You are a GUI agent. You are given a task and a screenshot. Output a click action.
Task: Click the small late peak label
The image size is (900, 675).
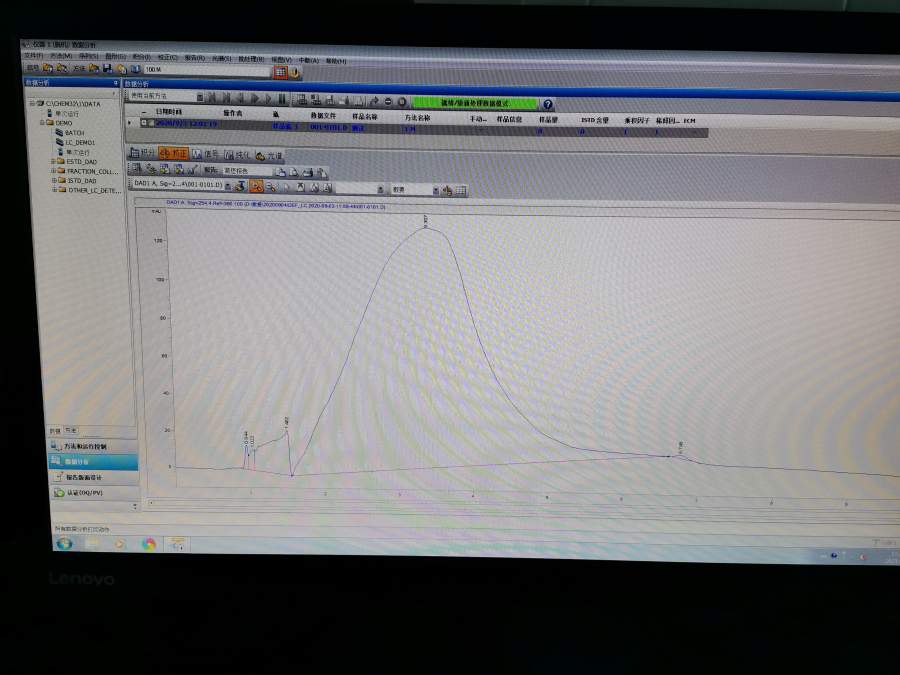point(680,448)
